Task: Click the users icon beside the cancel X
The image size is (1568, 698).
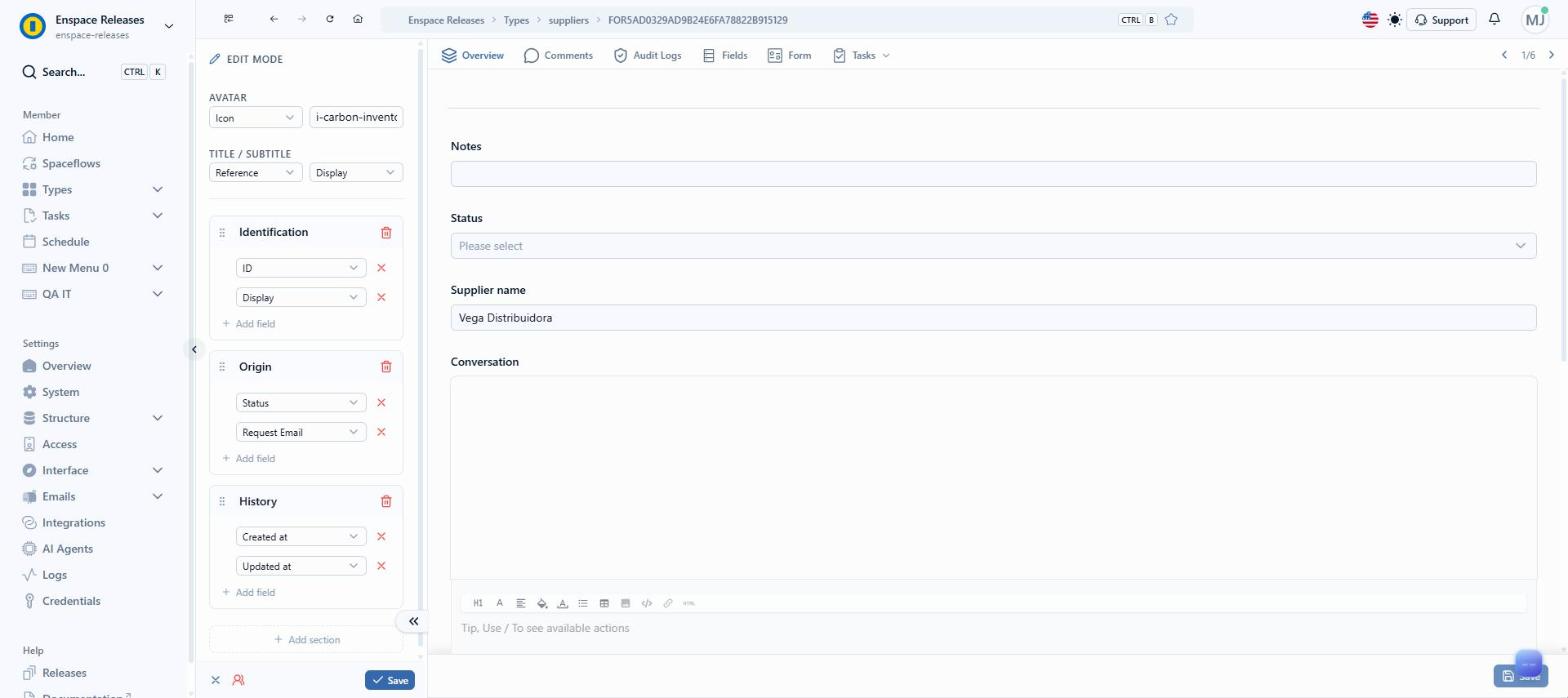Action: [x=238, y=680]
